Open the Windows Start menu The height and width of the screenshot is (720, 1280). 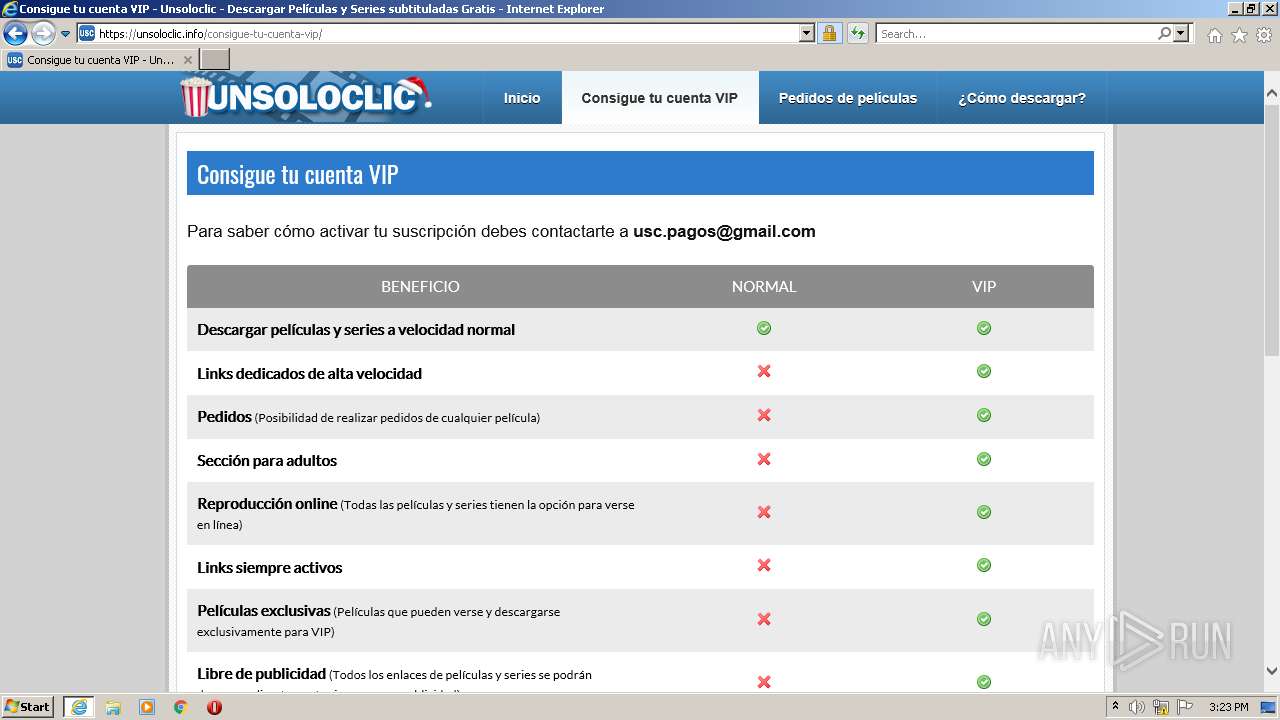click(28, 707)
